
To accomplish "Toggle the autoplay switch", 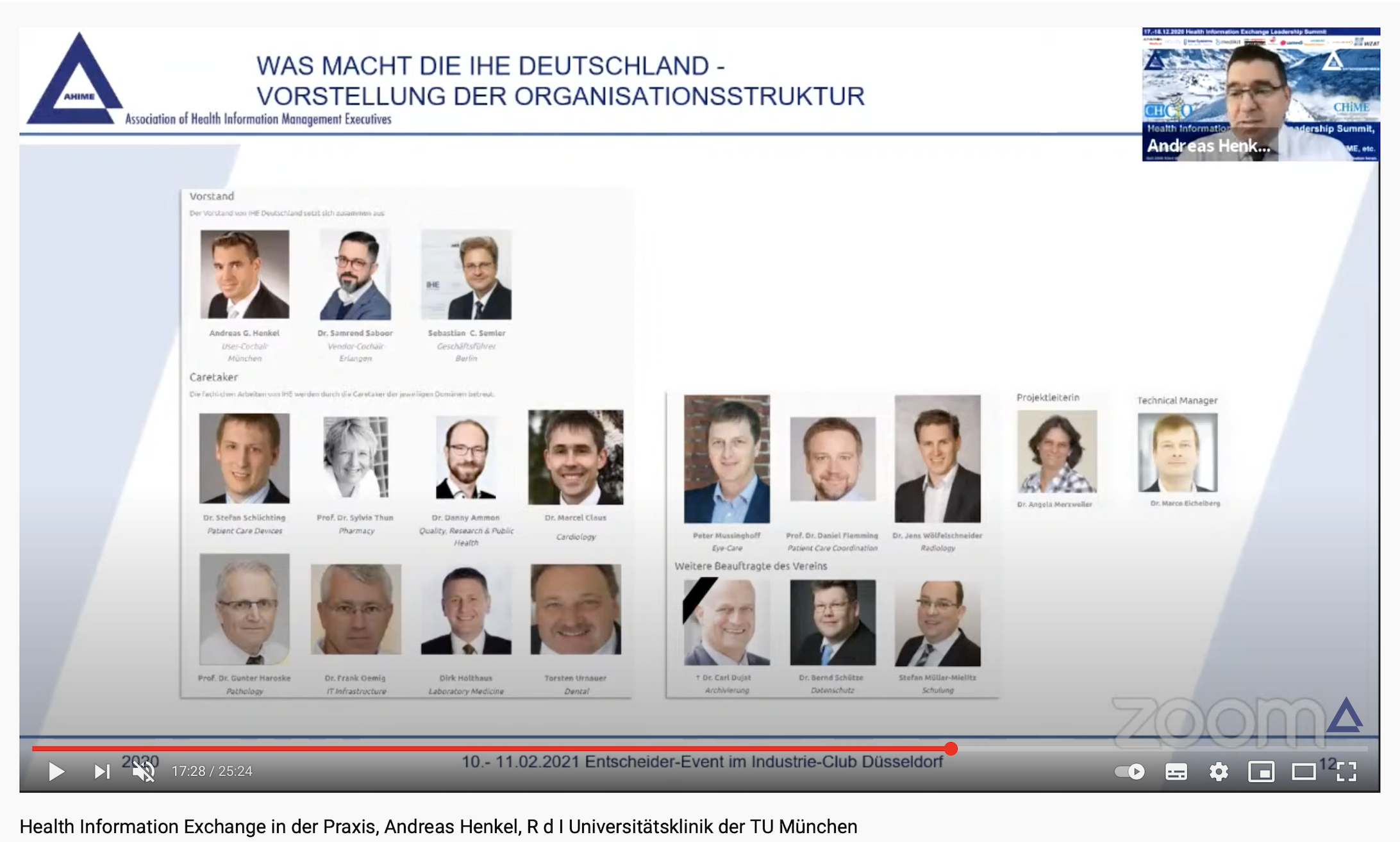I will click(1129, 772).
